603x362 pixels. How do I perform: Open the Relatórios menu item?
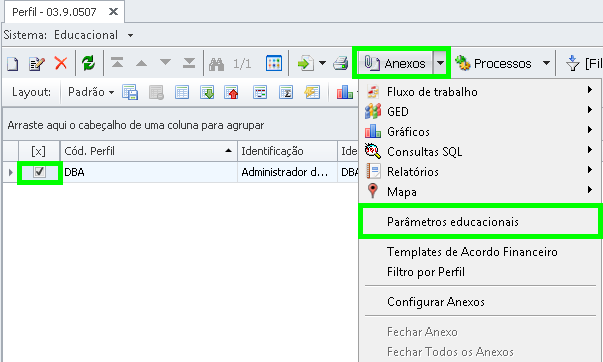point(480,172)
